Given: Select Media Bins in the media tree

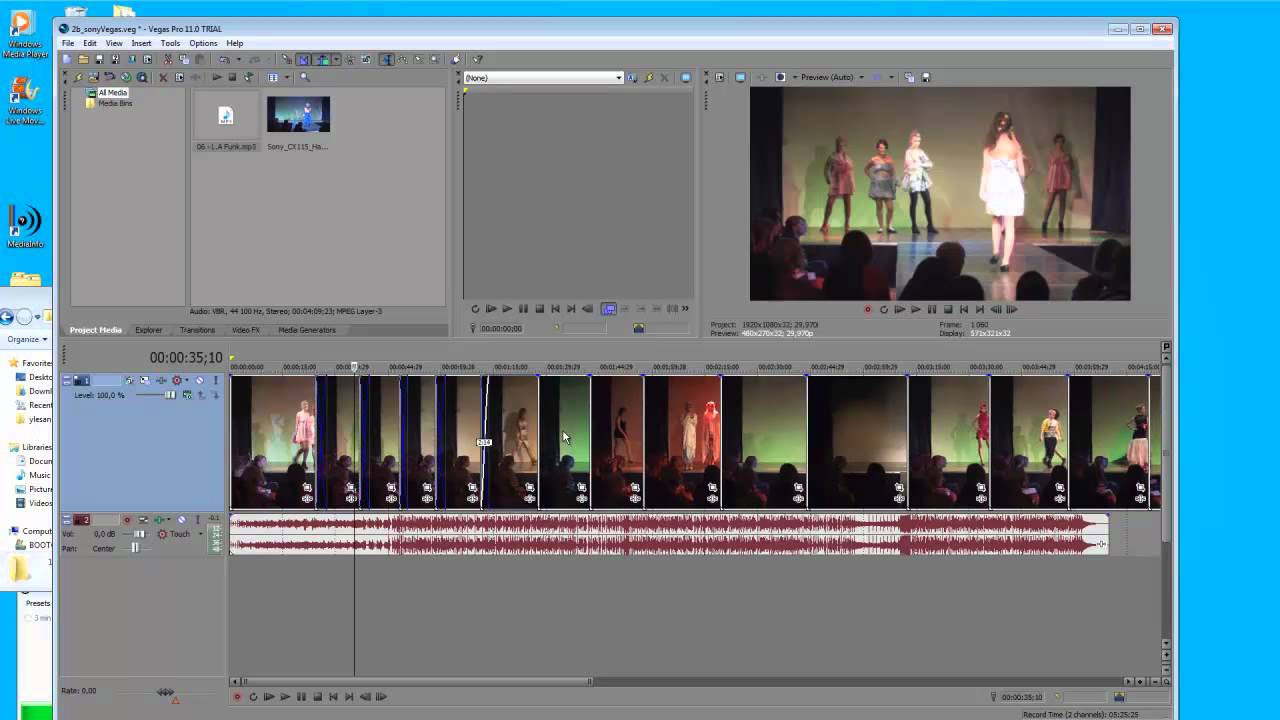Looking at the screenshot, I should click(x=115, y=103).
